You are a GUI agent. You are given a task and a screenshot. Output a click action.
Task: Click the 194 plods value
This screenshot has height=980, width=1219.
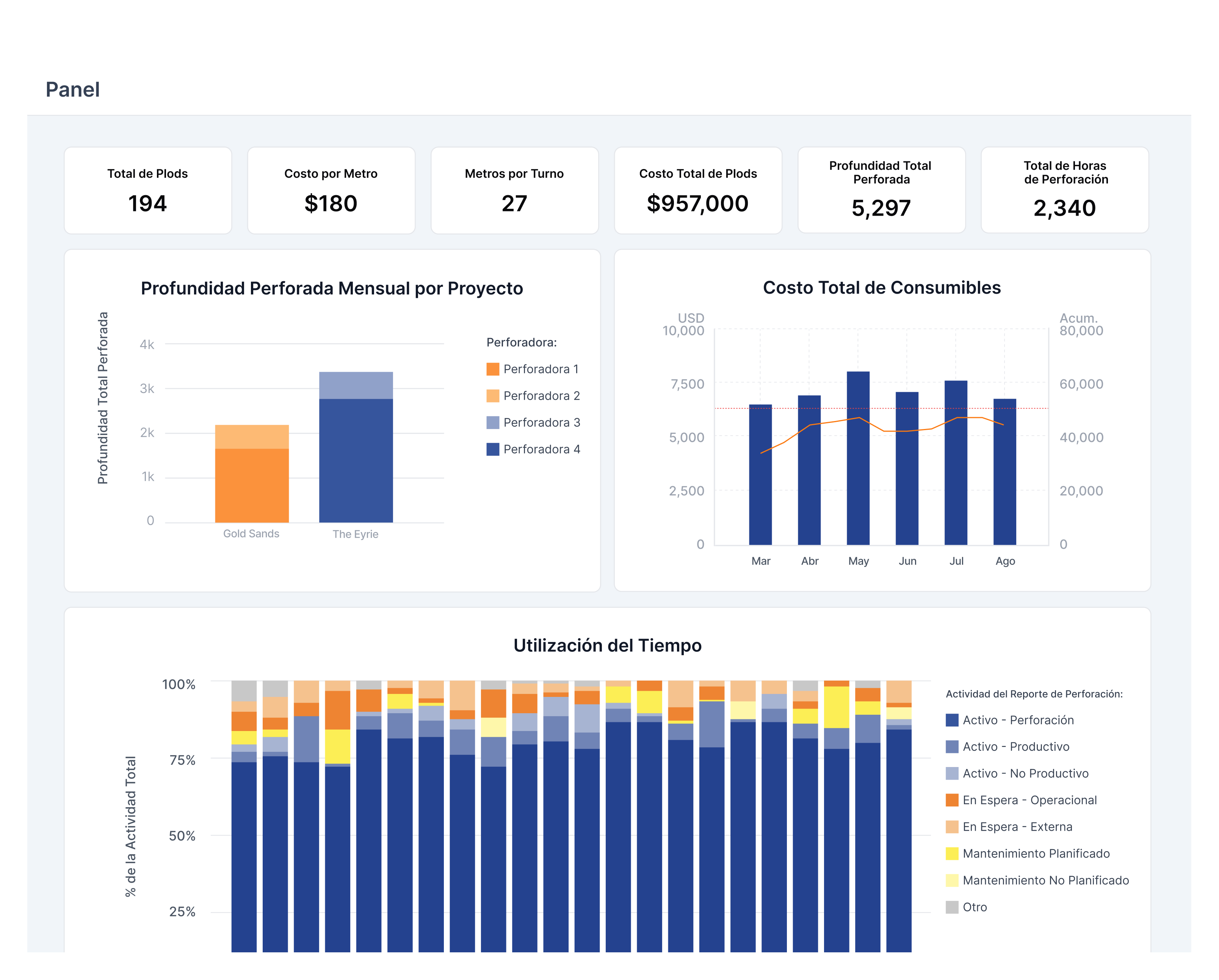point(147,204)
